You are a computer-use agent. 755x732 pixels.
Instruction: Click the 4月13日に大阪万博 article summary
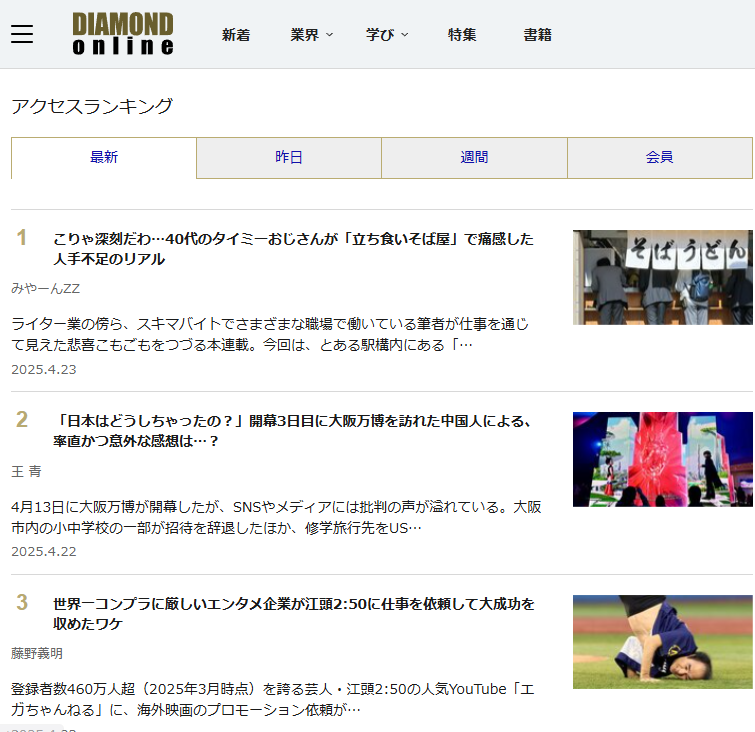click(276, 517)
